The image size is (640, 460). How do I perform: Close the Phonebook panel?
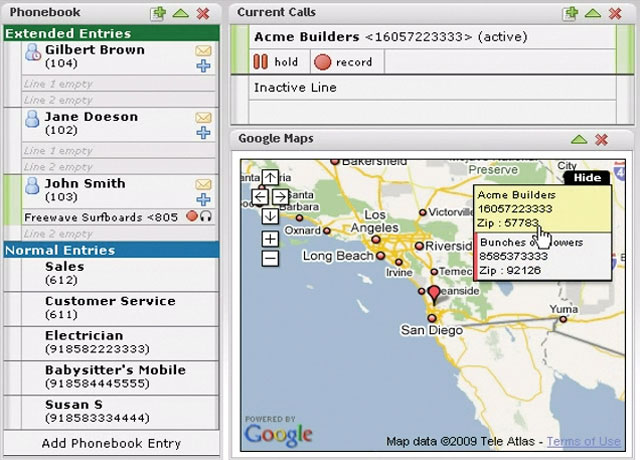point(203,13)
